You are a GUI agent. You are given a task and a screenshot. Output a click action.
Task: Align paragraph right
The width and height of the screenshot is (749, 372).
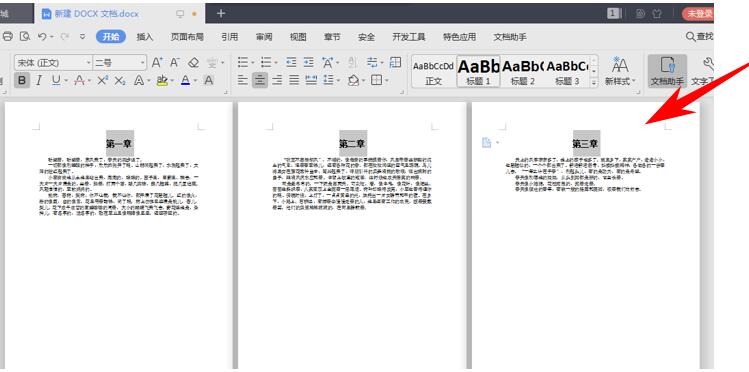click(277, 80)
